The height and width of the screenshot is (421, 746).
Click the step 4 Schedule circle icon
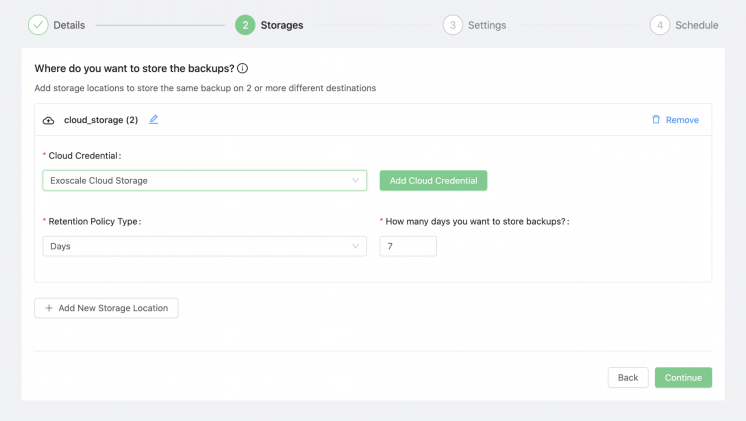click(659, 25)
